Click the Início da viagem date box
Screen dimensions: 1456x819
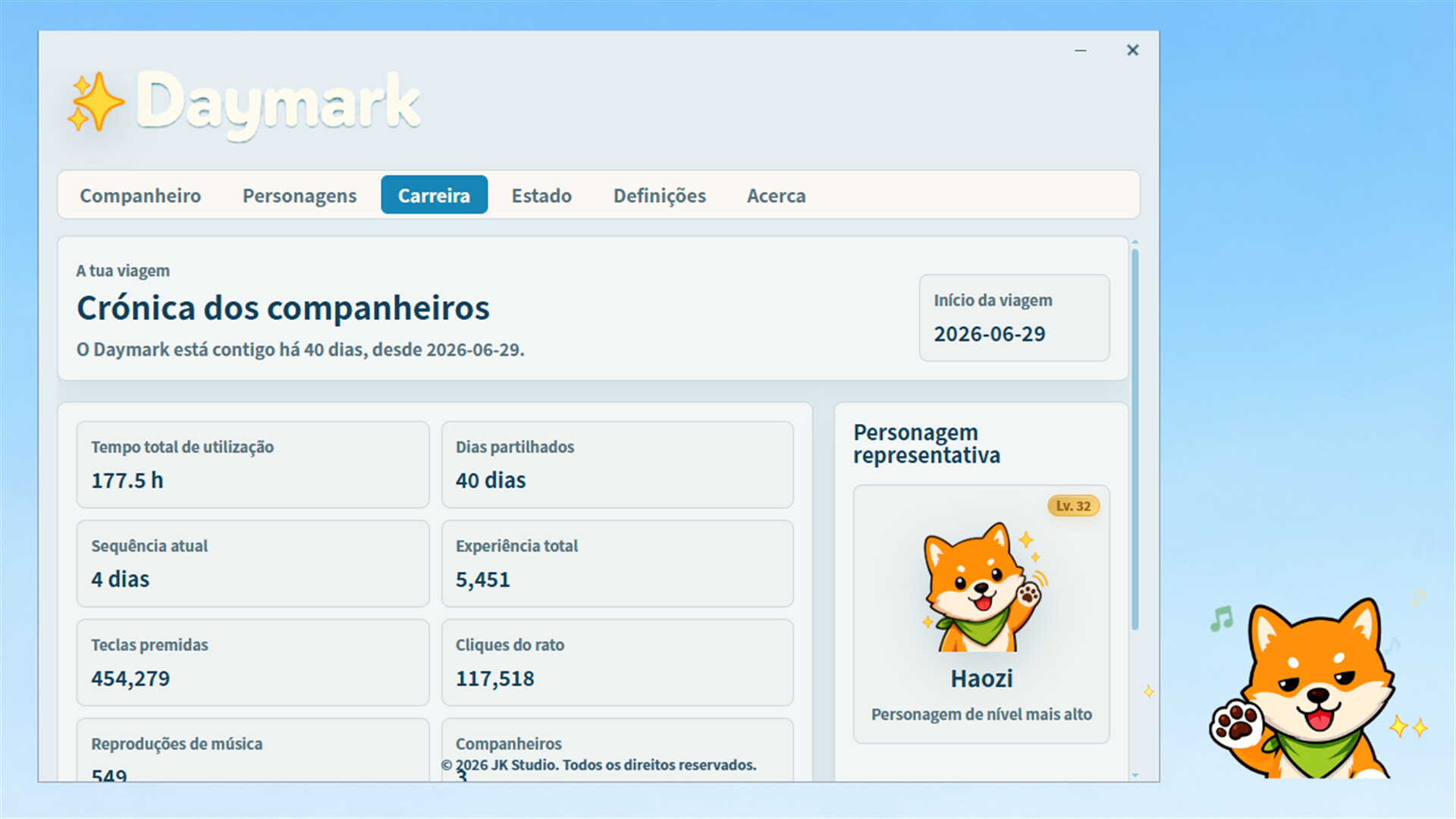(1014, 318)
